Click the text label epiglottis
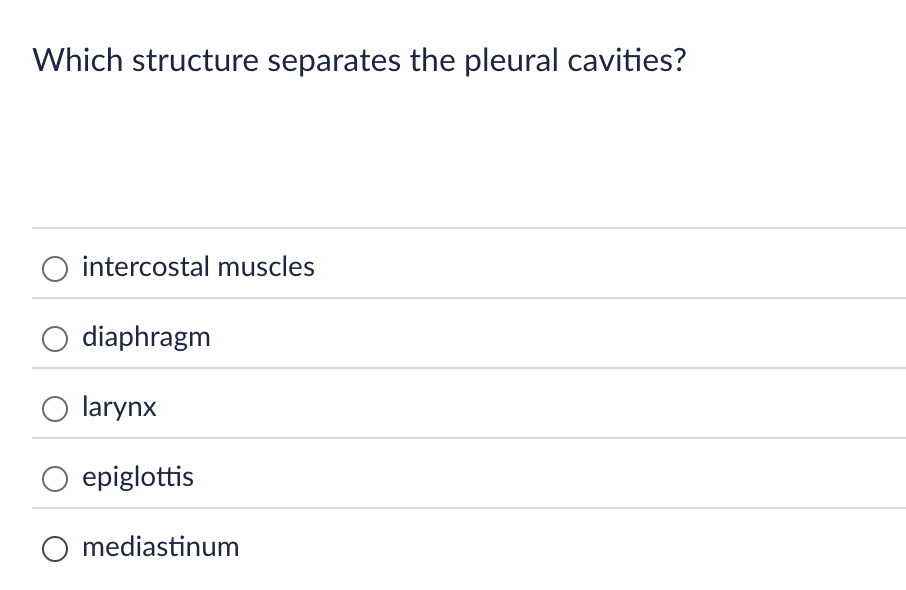 [x=139, y=477]
